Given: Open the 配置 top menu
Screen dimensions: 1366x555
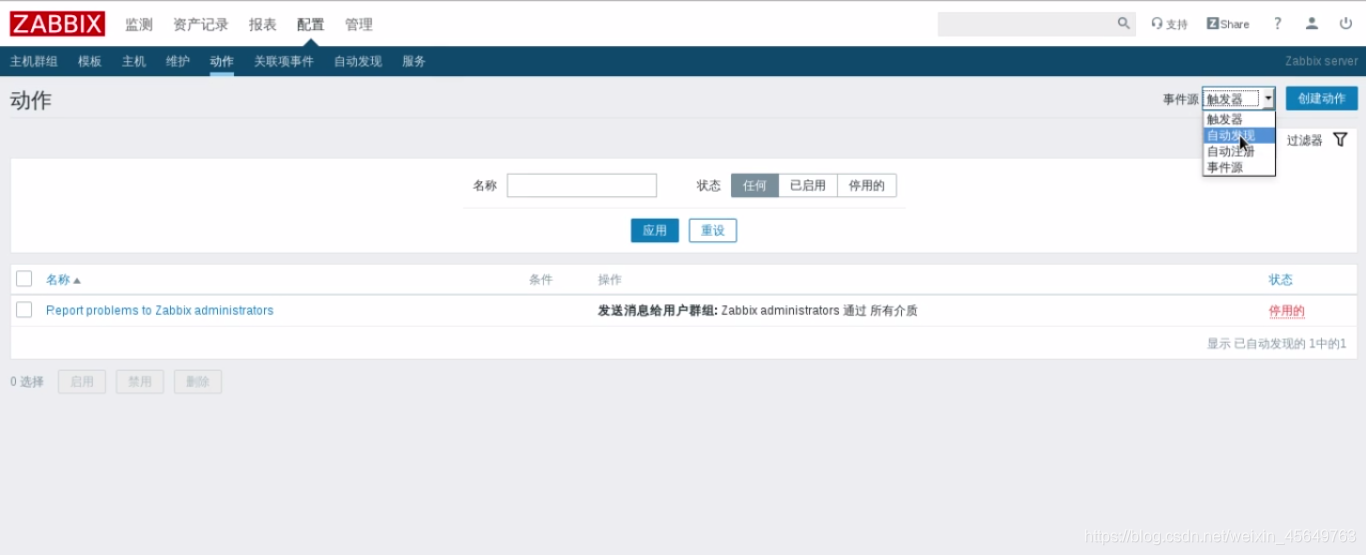Looking at the screenshot, I should pos(311,24).
